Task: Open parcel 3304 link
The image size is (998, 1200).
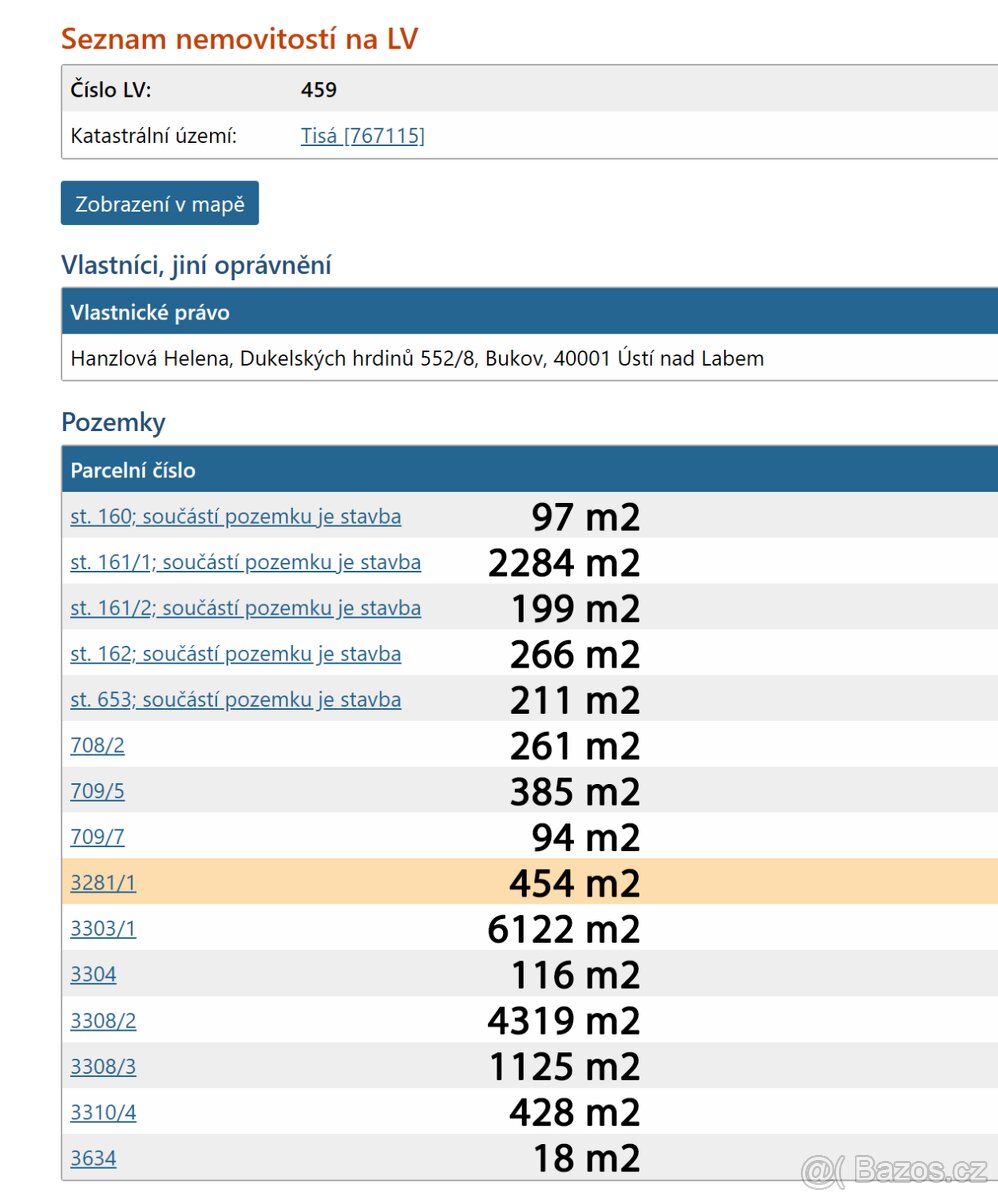Action: click(x=93, y=975)
